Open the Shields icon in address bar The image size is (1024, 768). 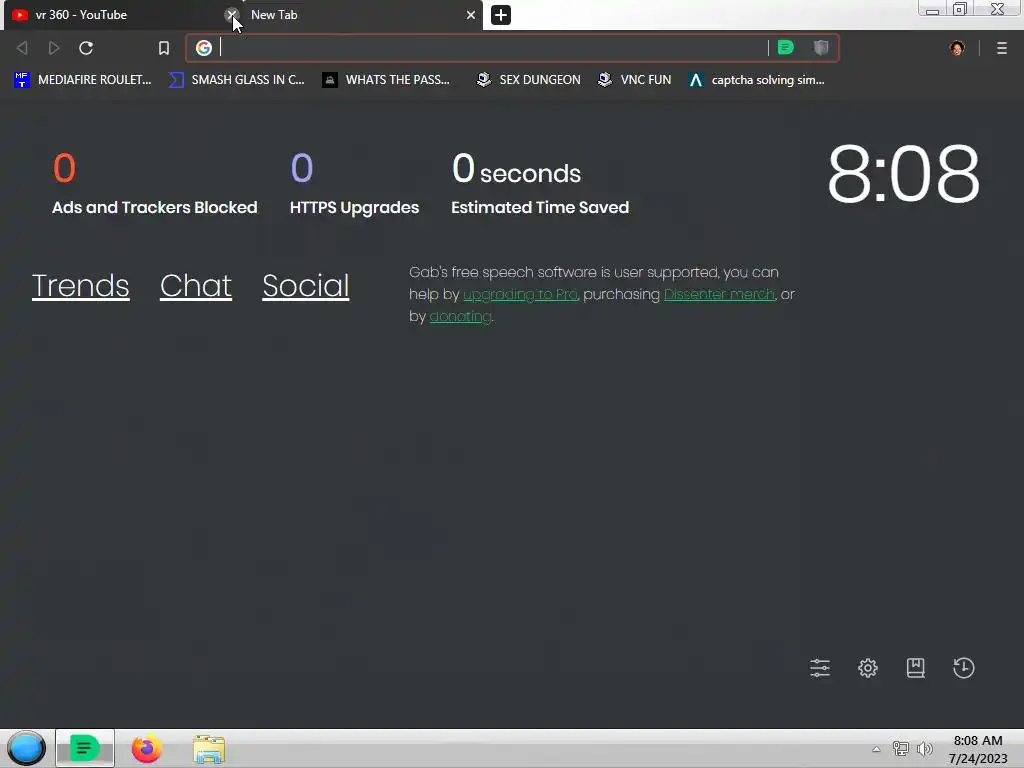pos(821,47)
